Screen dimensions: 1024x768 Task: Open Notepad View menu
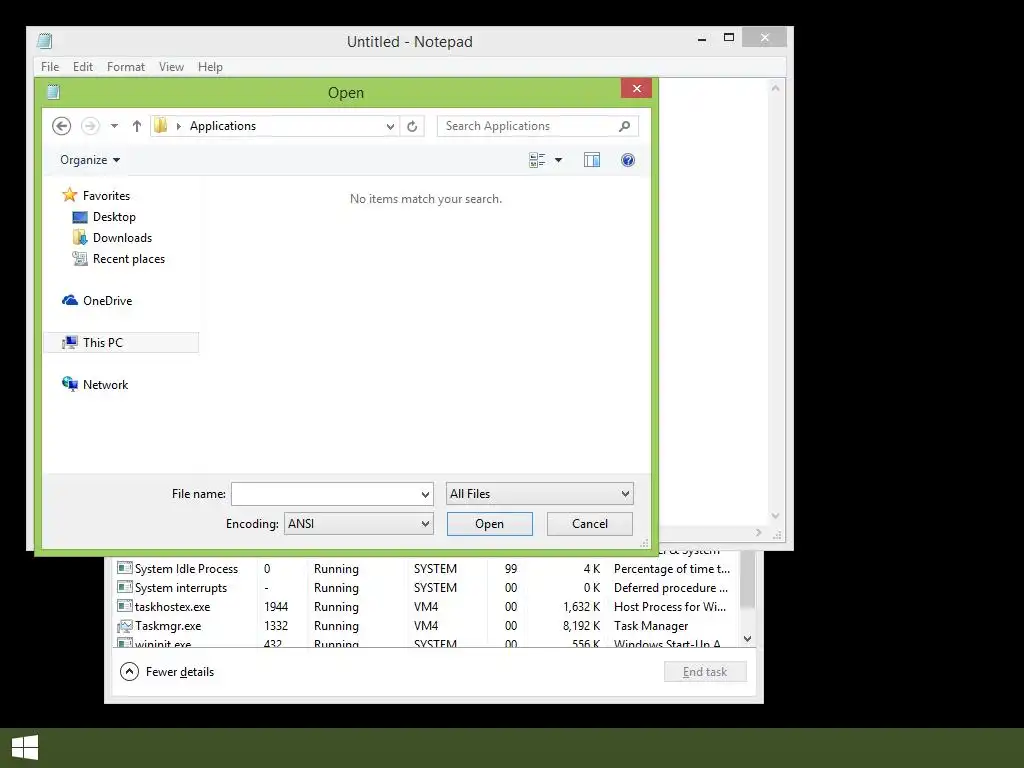point(171,67)
